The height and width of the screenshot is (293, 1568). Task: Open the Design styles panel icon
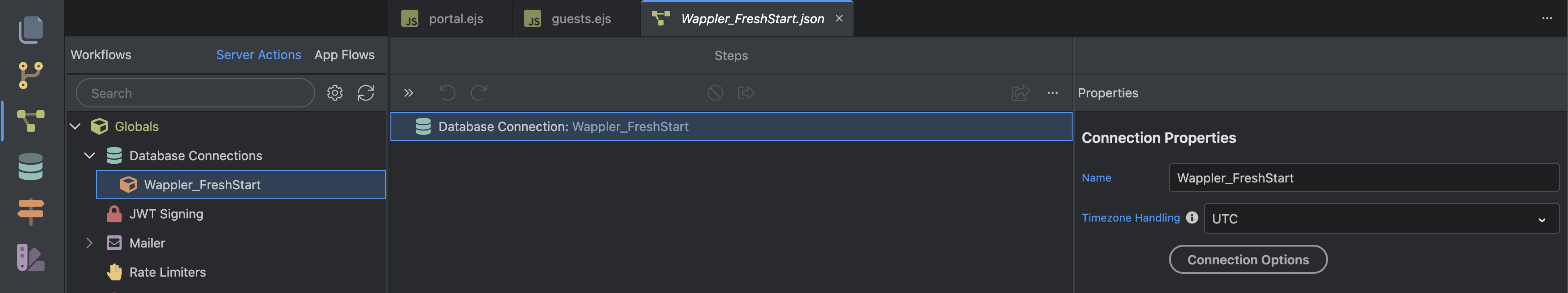[x=32, y=257]
